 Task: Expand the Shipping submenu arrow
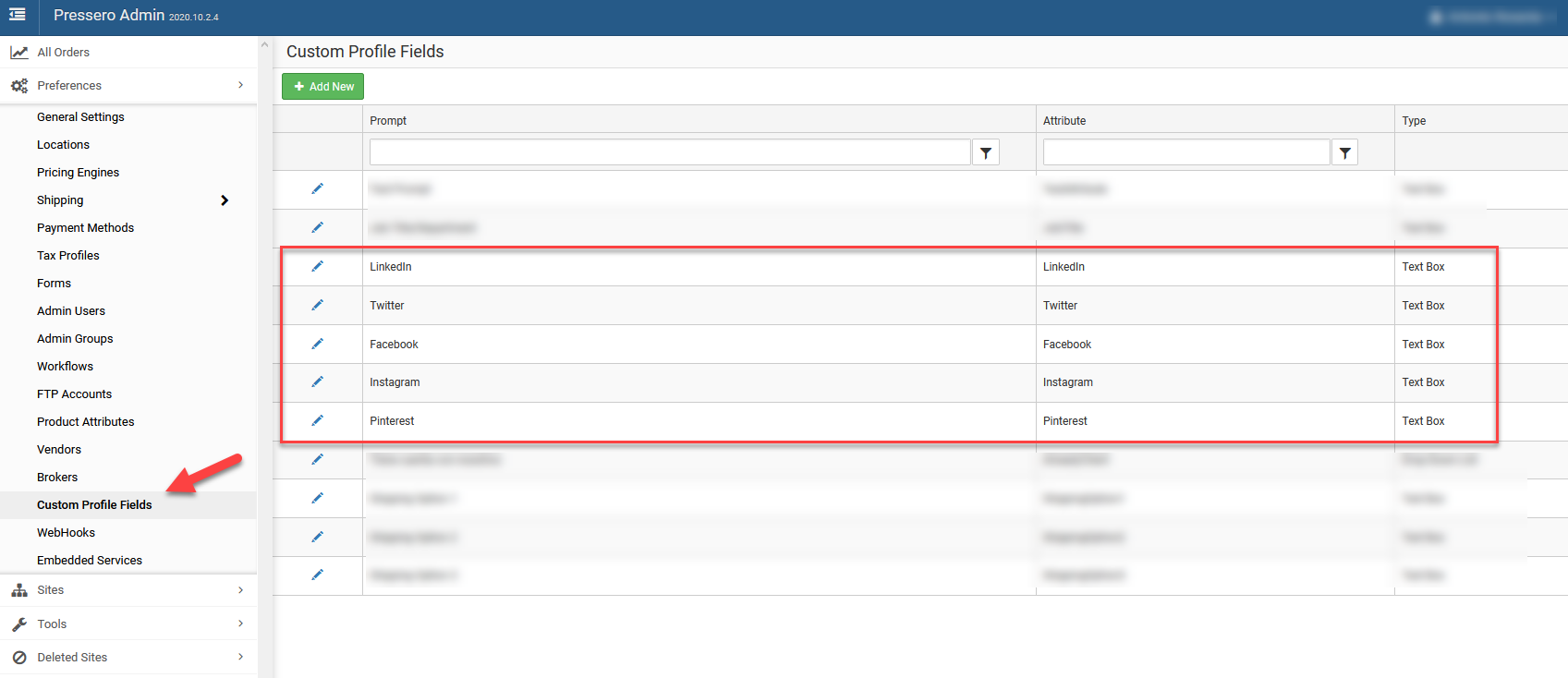click(x=225, y=200)
